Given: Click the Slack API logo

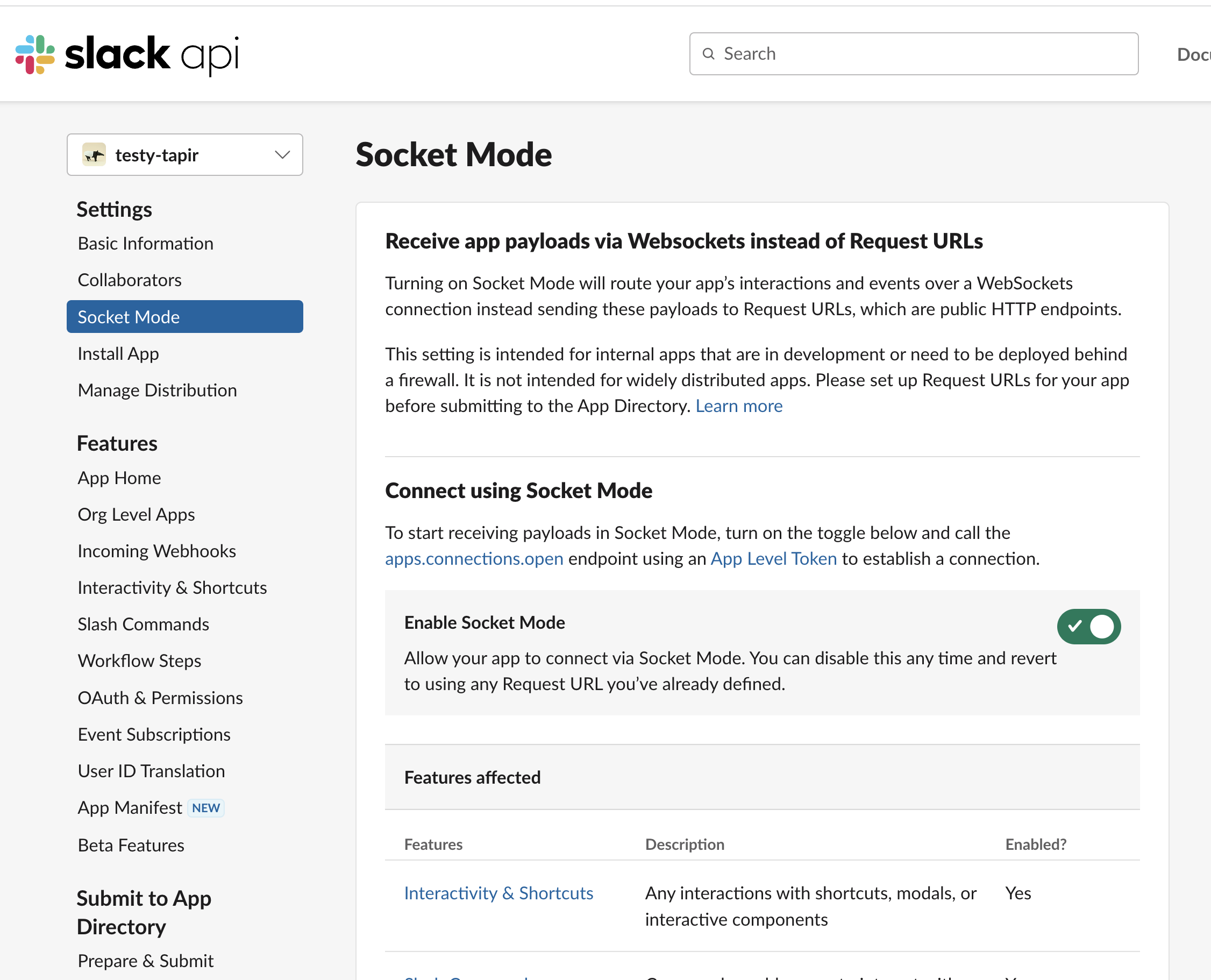Looking at the screenshot, I should [x=127, y=54].
